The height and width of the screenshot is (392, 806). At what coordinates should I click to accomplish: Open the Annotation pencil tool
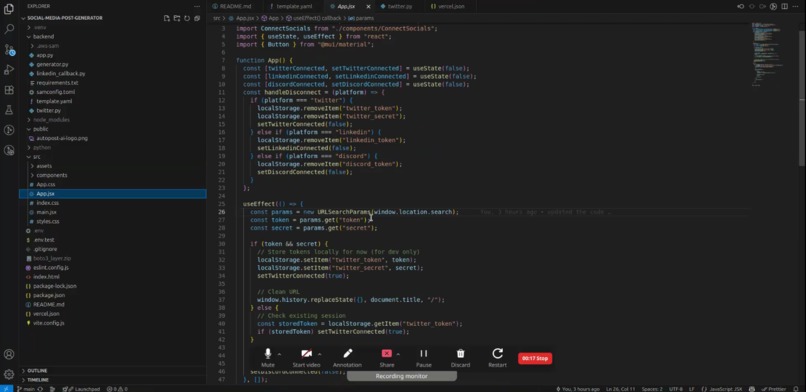click(347, 353)
